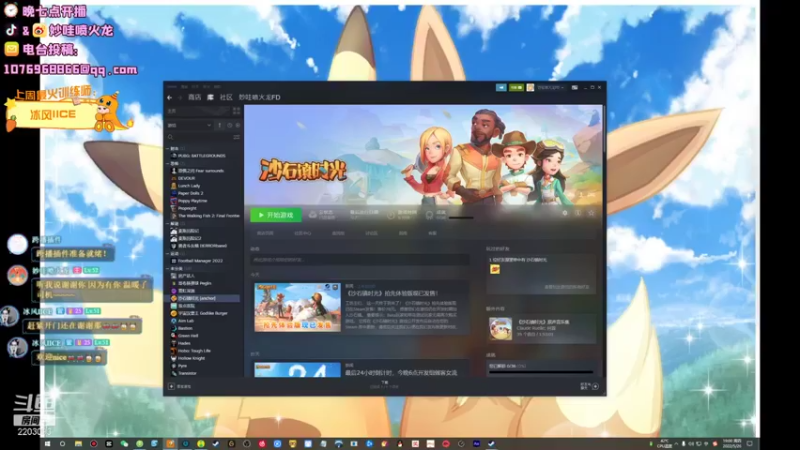Screen dimensions: 800x450
Task: Collapse the 恐怖 category
Action: (x=167, y=164)
